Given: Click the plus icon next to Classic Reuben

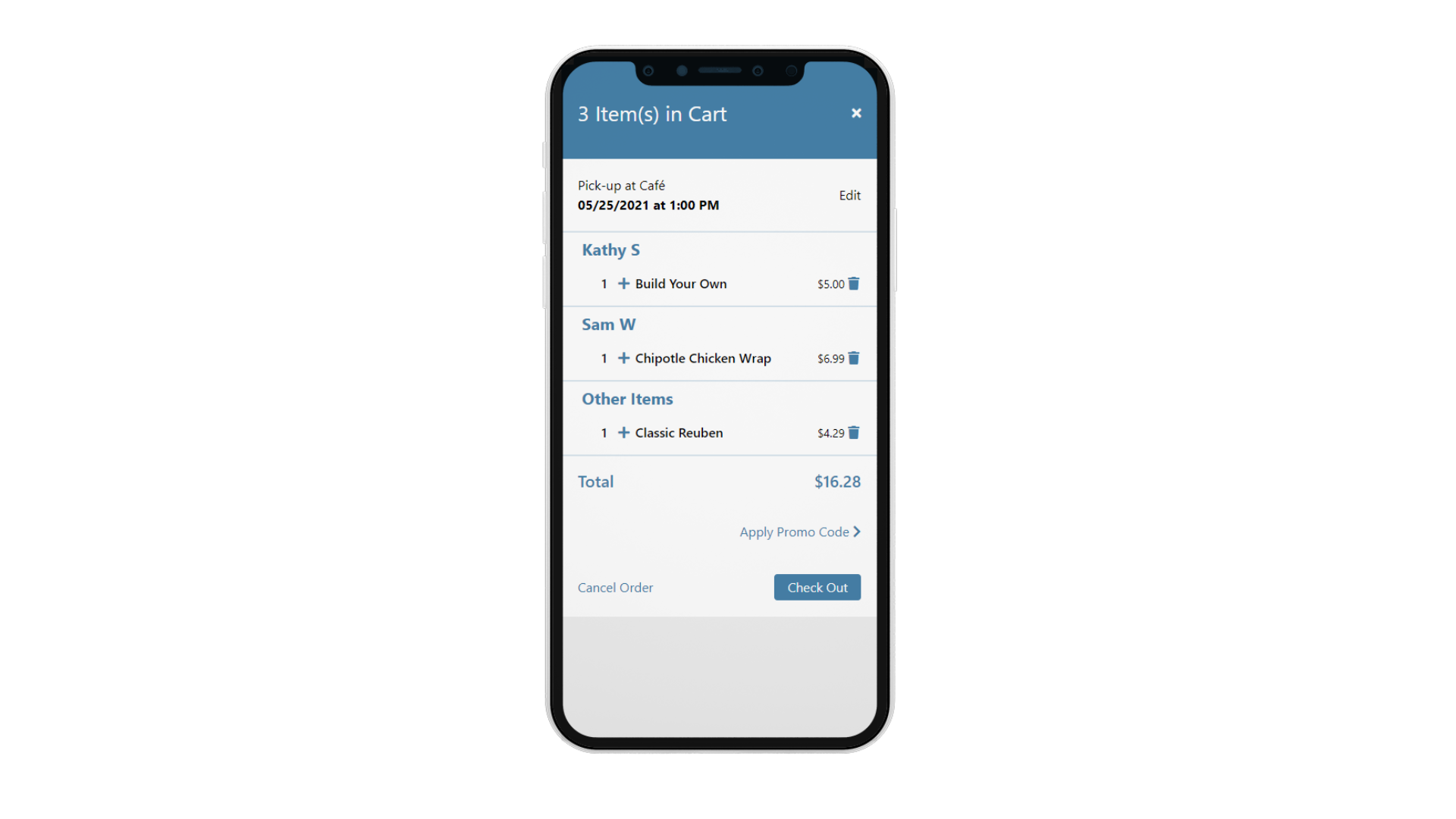Looking at the screenshot, I should point(622,432).
